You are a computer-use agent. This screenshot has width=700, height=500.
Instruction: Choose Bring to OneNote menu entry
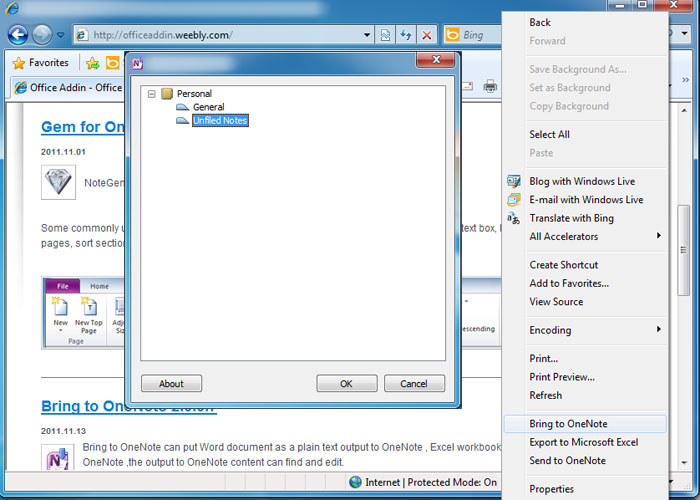pyautogui.click(x=585, y=424)
